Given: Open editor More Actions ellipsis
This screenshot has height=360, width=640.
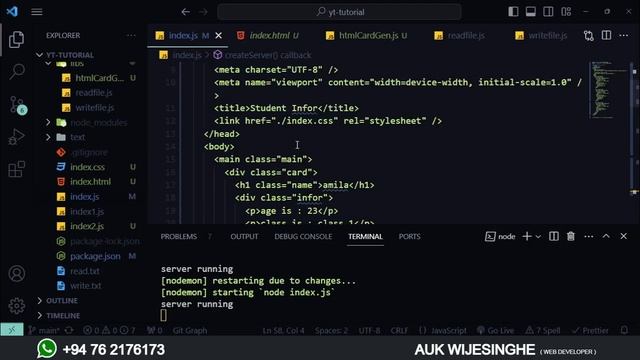Looking at the screenshot, I should pos(624,36).
